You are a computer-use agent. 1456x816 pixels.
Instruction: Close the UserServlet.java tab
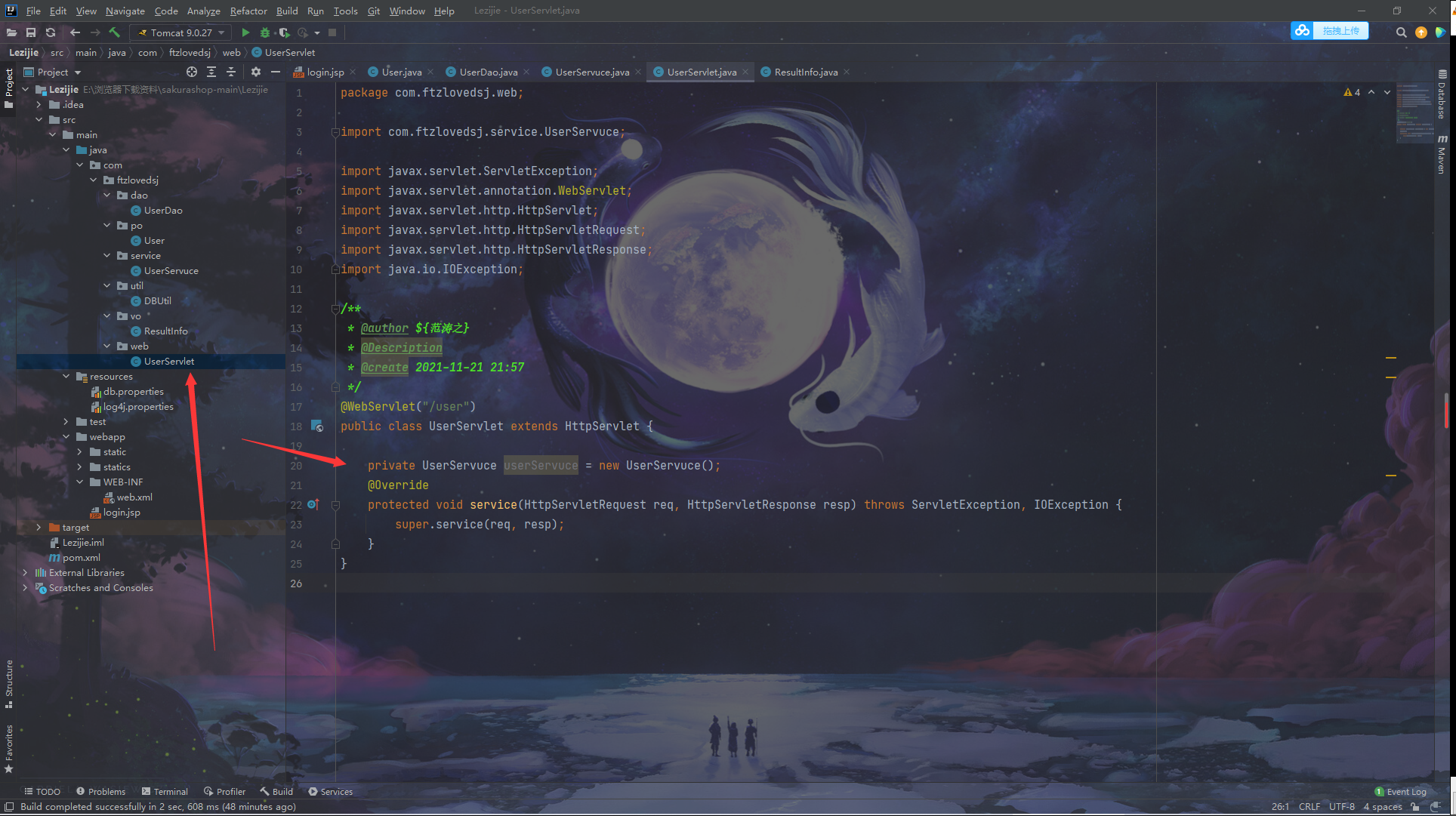pos(745,72)
